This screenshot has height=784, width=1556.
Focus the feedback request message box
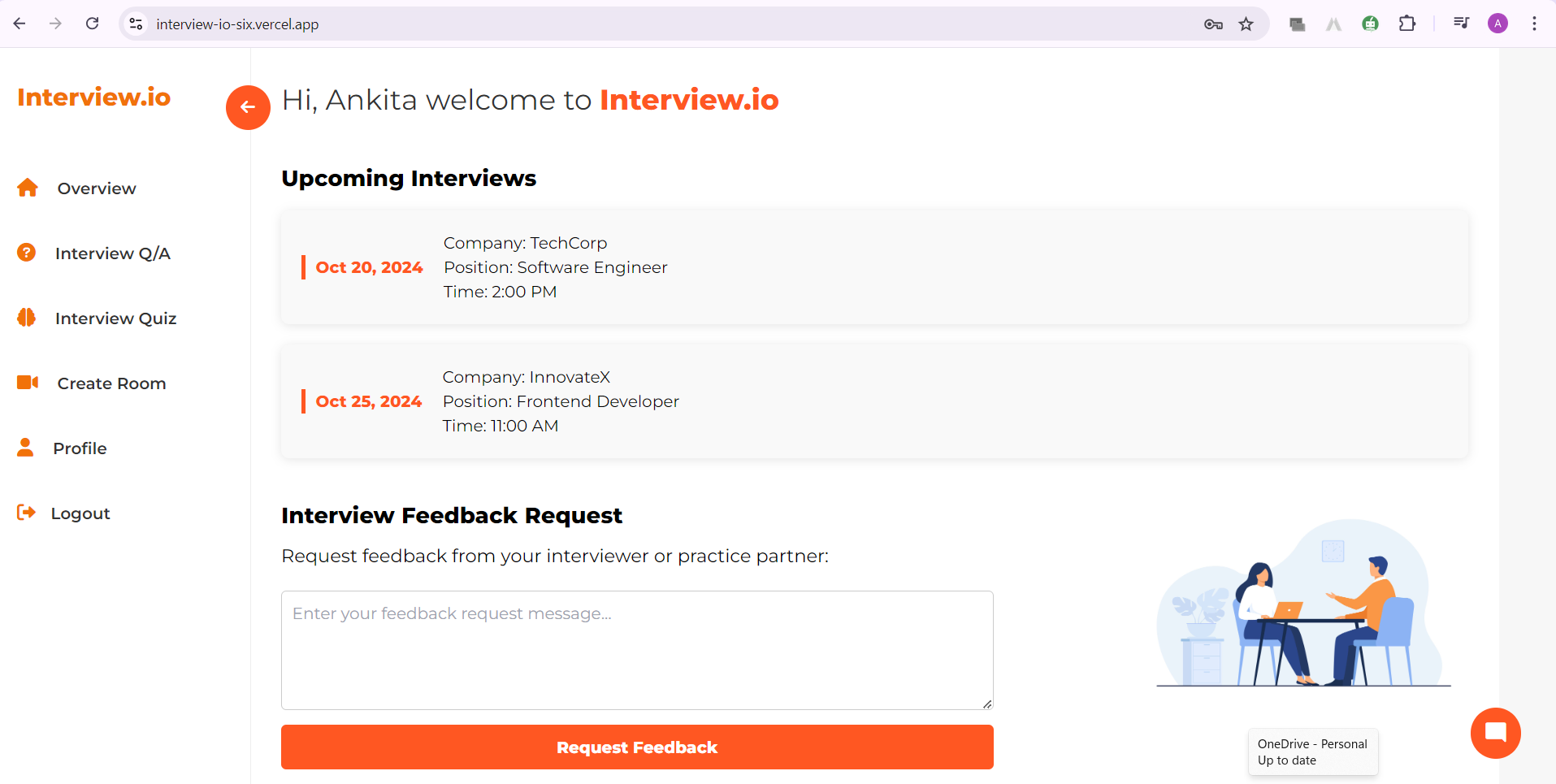637,650
